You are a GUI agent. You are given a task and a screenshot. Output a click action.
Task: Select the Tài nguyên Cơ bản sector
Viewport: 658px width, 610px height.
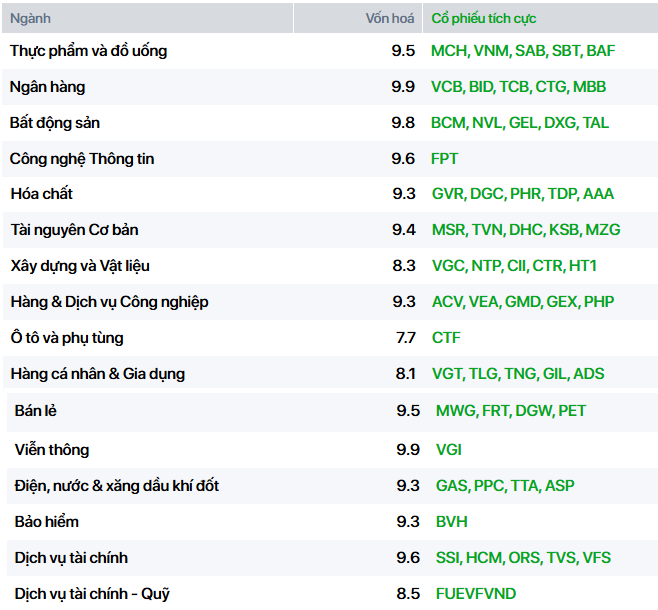[x=75, y=230]
